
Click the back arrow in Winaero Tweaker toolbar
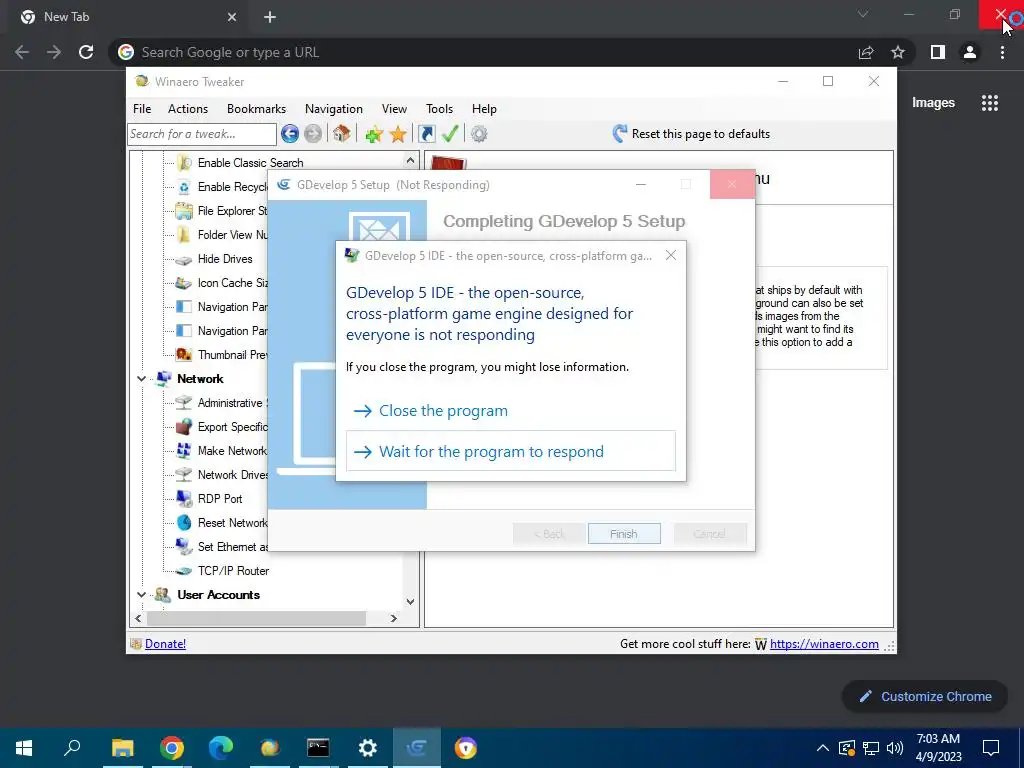click(290, 134)
